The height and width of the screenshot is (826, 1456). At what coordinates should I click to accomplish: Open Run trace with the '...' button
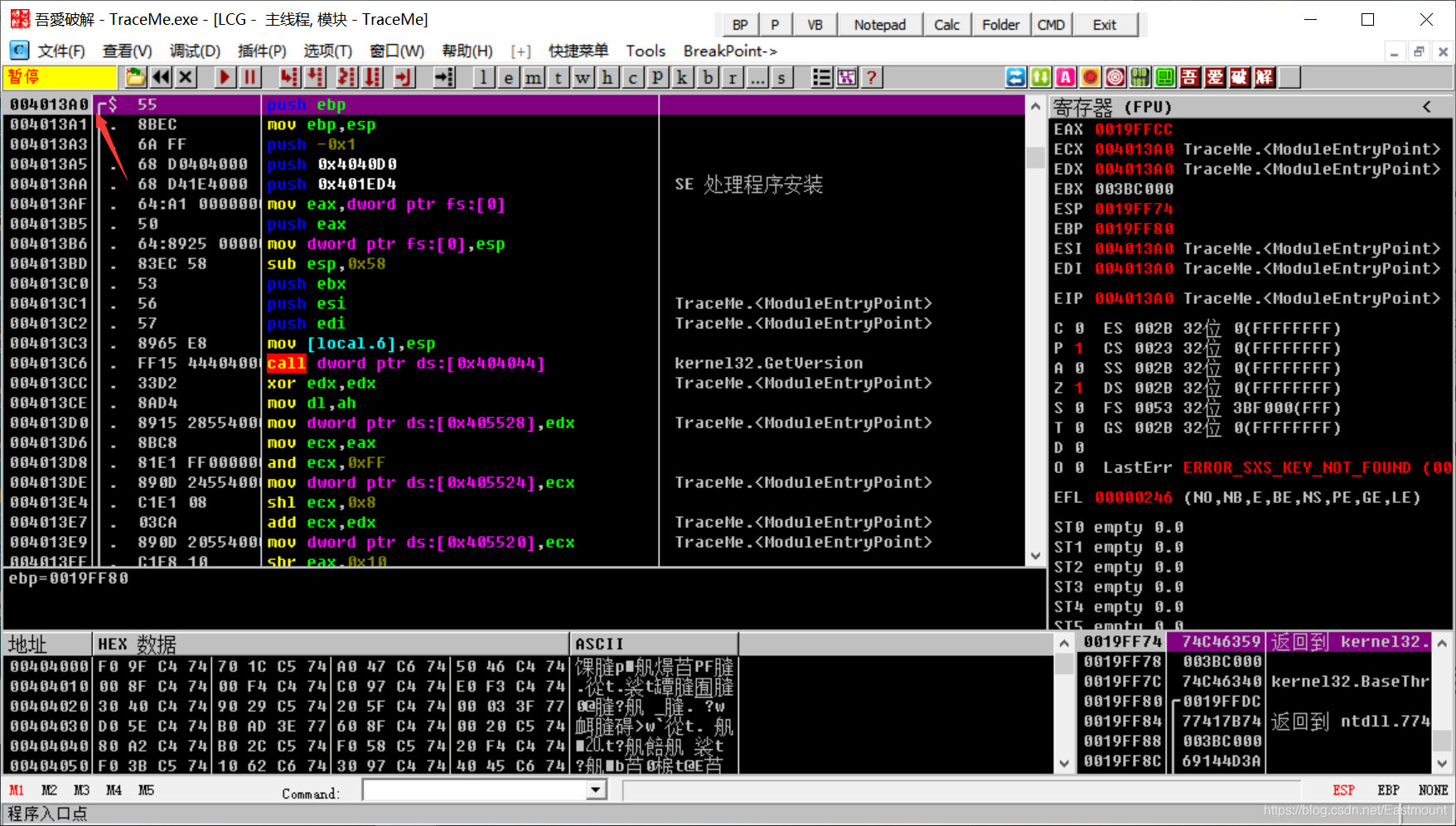(x=757, y=77)
